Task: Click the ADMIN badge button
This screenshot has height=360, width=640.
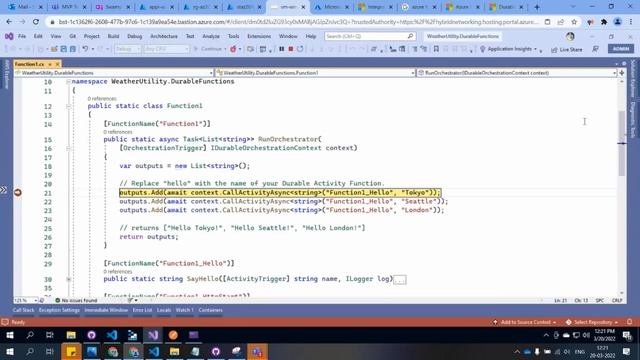Action: coord(621,49)
